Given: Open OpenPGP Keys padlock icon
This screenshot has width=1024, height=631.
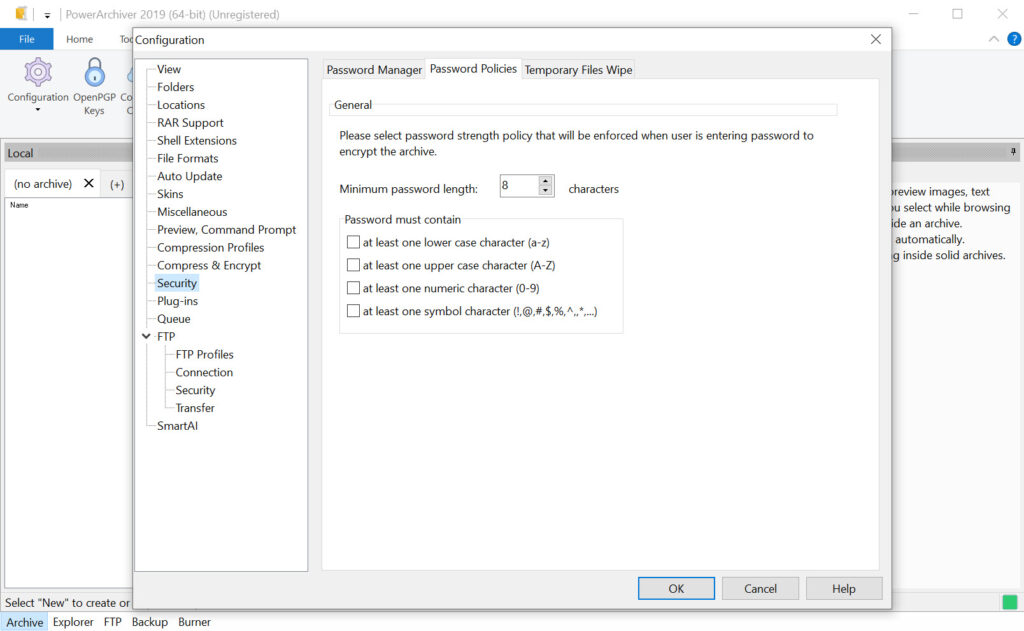Looking at the screenshot, I should click(94, 73).
